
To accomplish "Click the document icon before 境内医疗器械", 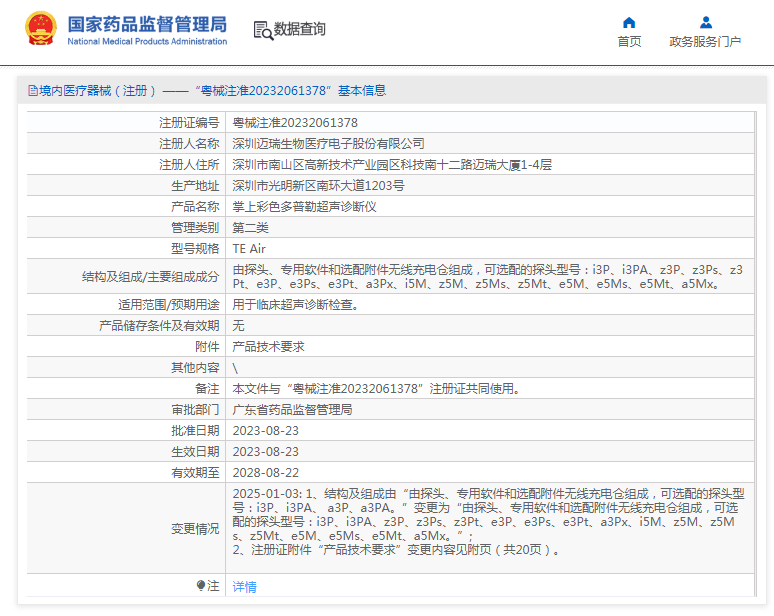I will tap(33, 90).
